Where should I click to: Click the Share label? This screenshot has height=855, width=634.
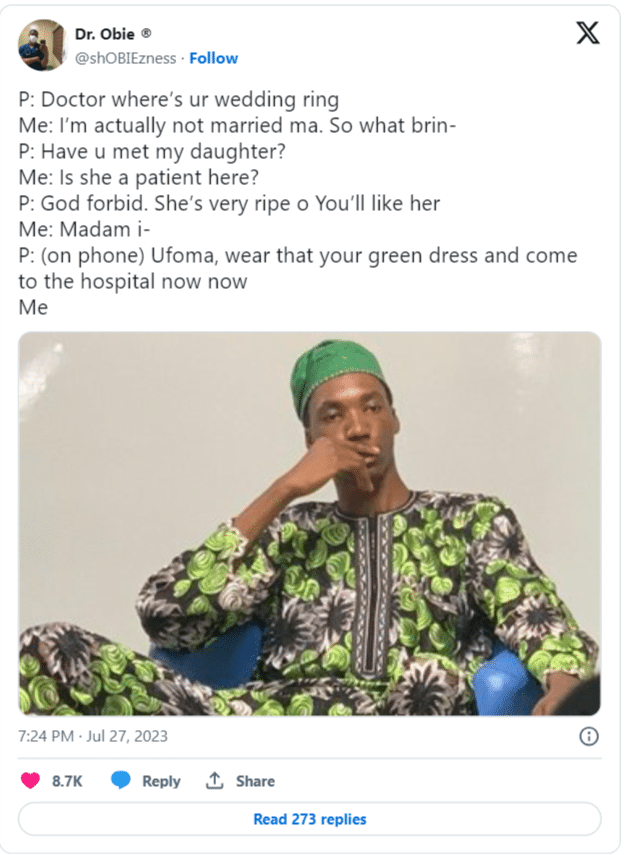coord(255,781)
